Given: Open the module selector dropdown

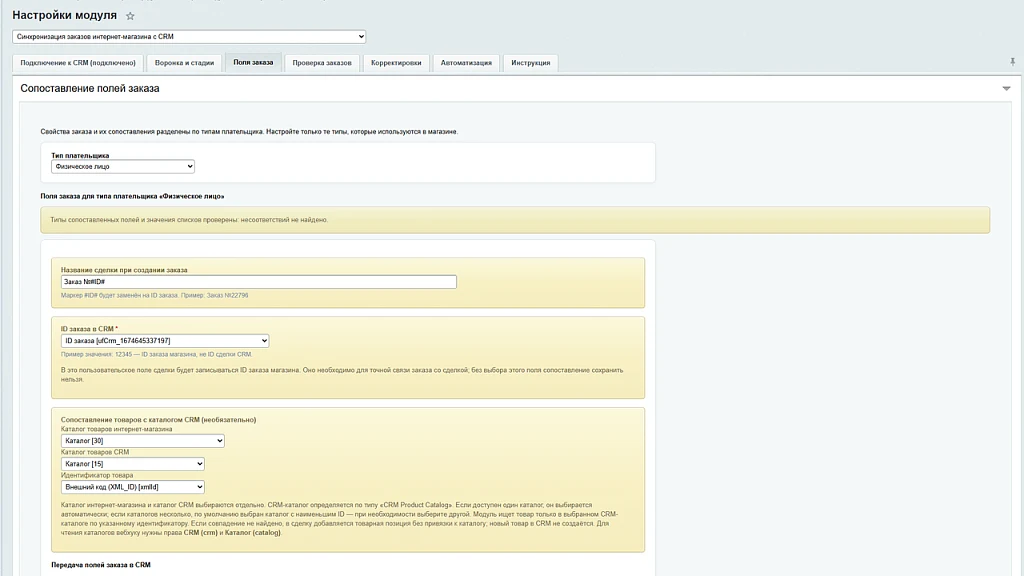Looking at the screenshot, I should pyautogui.click(x=189, y=37).
